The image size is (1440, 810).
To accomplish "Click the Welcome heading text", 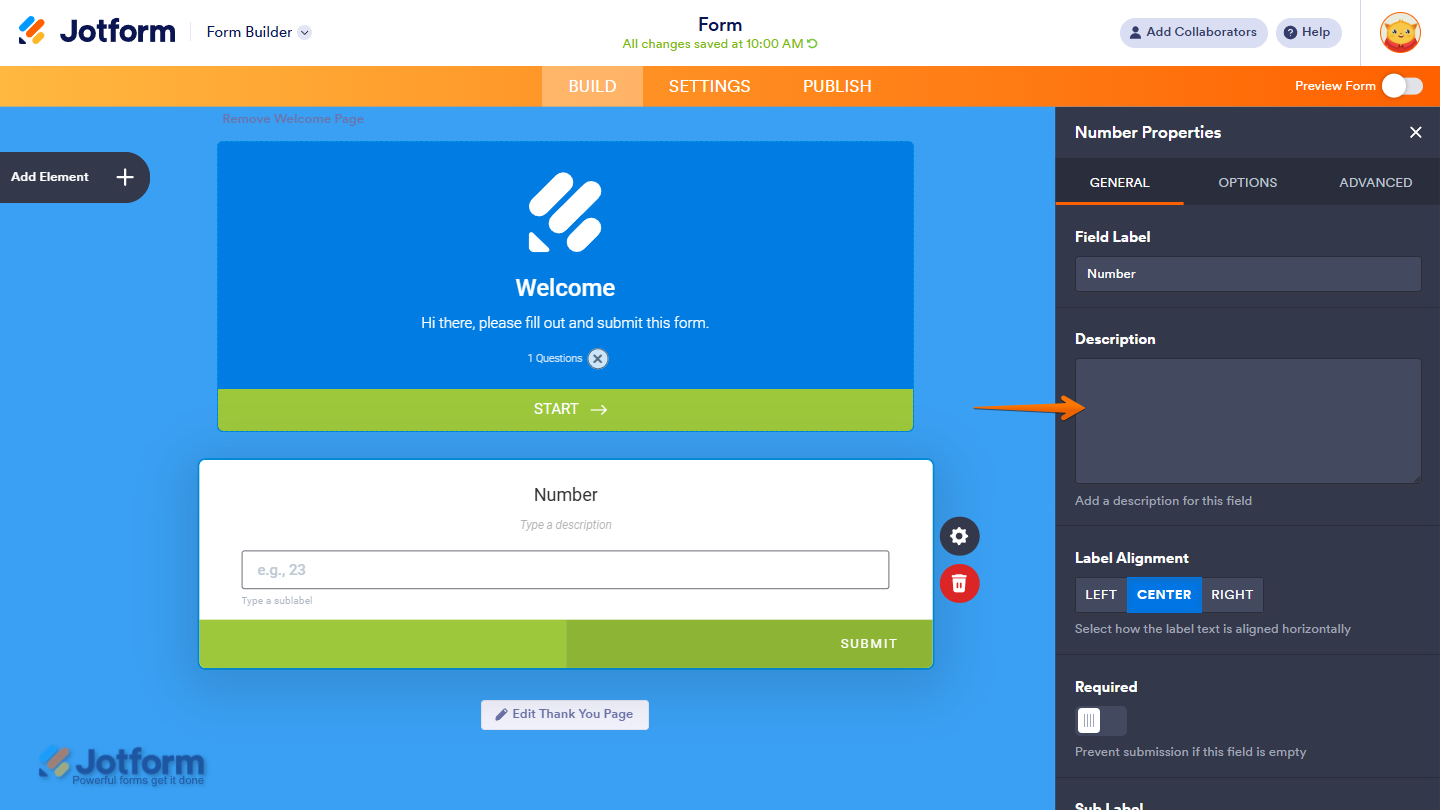I will tap(565, 288).
